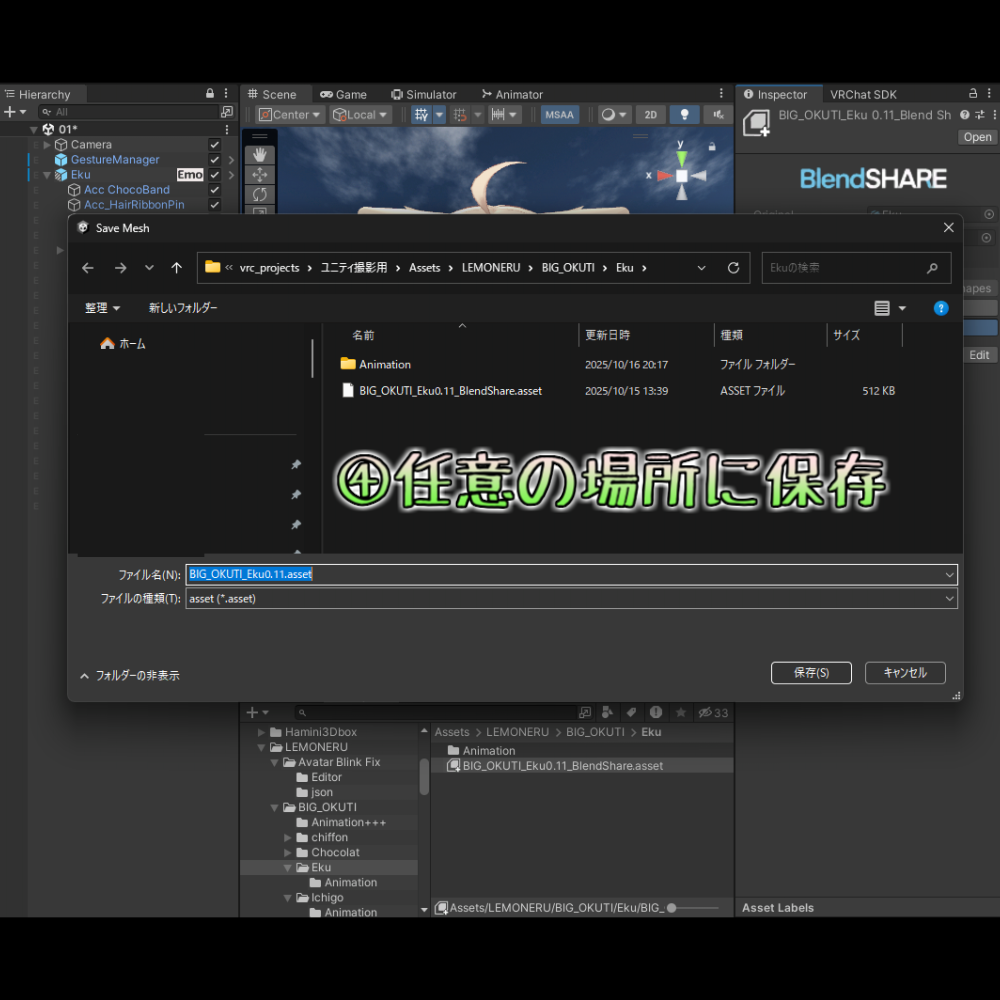Screen dimensions: 1000x1000
Task: Switch to the Animator tab
Action: [512, 94]
